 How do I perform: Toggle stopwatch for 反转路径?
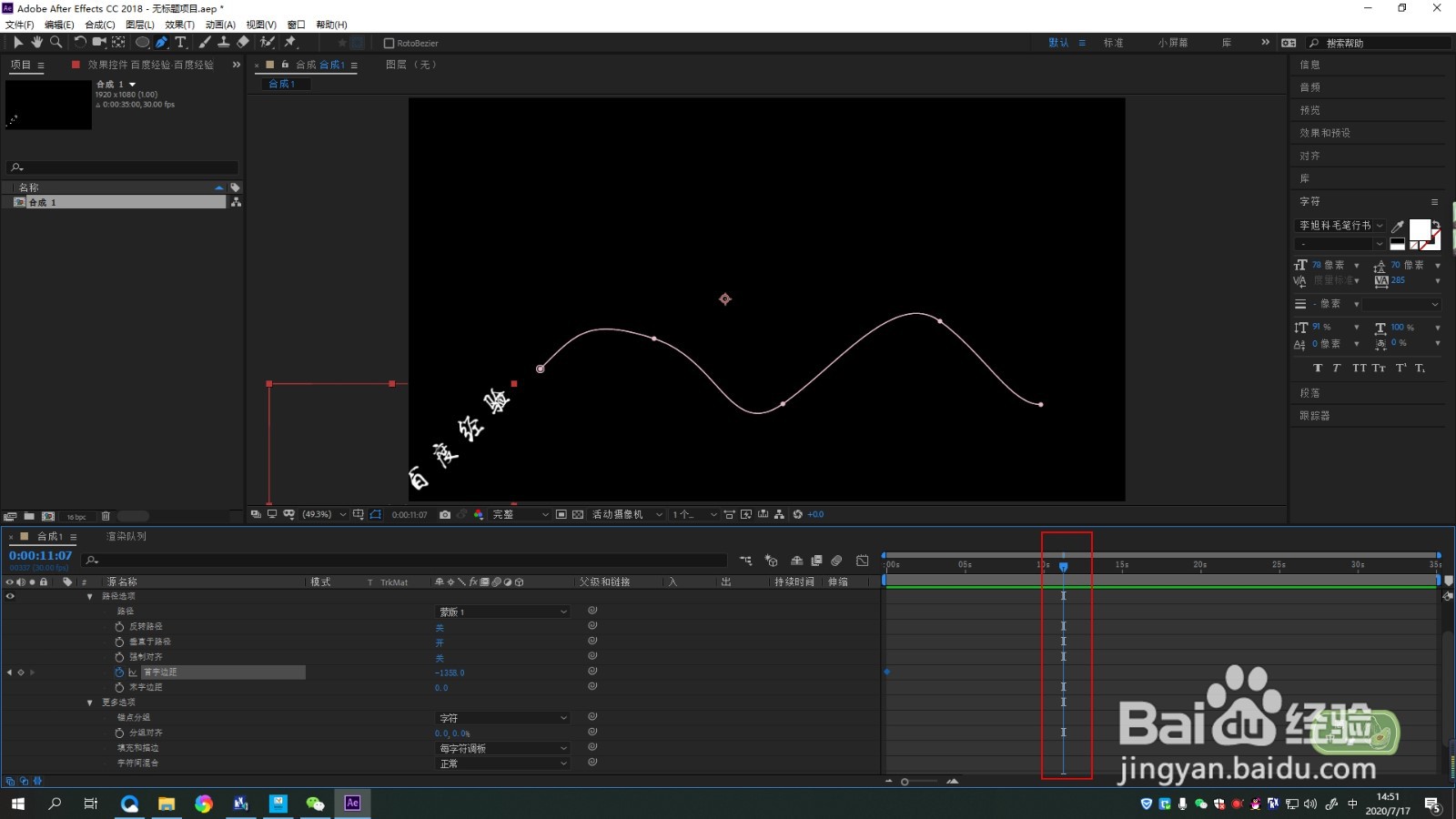119,626
